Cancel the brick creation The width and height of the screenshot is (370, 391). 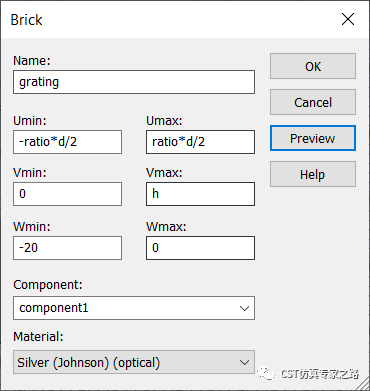coord(313,102)
